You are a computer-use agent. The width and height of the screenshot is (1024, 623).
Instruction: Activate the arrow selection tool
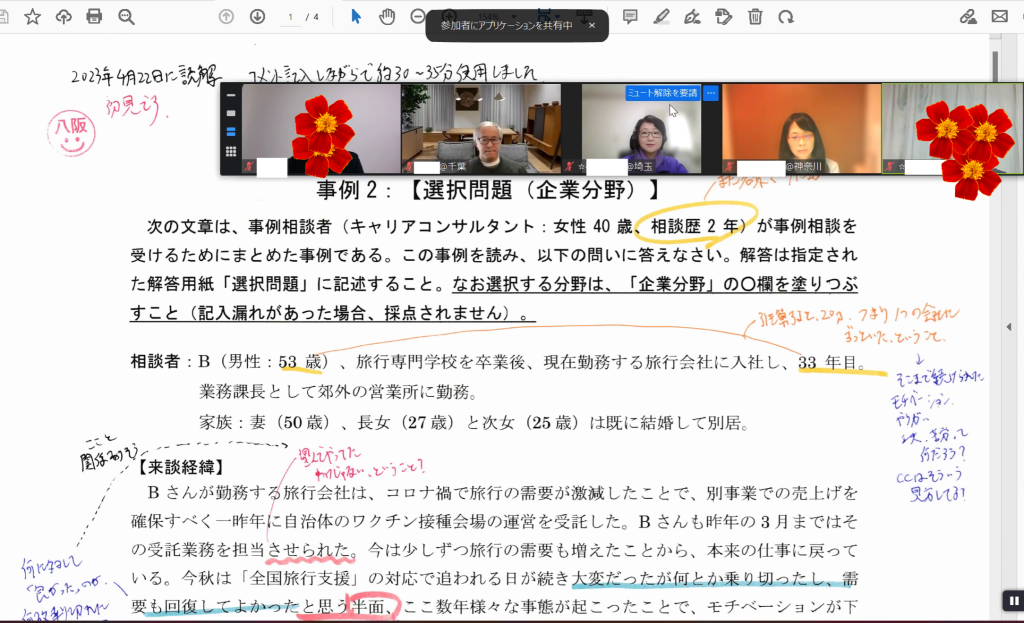(x=355, y=16)
